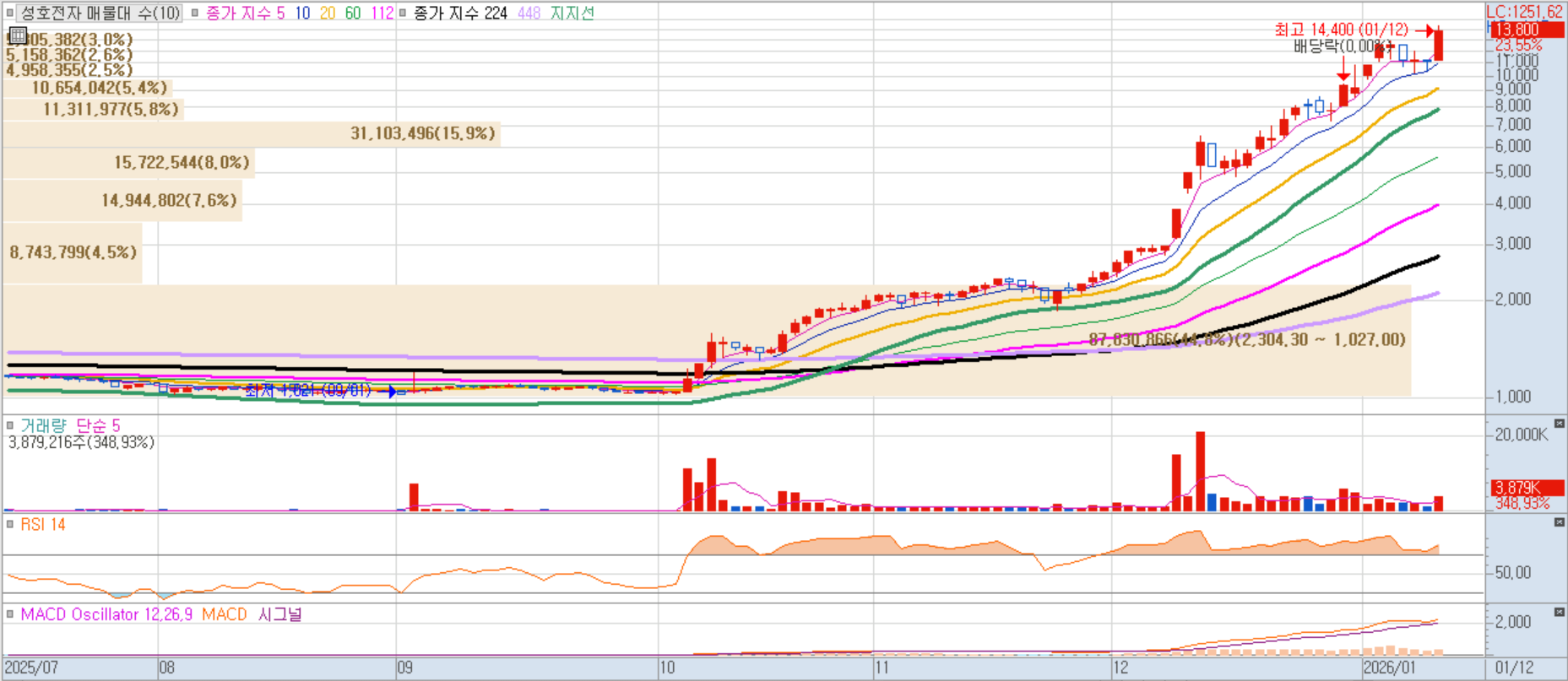Click the 최저 1,021 low annotation
Screen dimensions: 1568x681
[x=308, y=390]
